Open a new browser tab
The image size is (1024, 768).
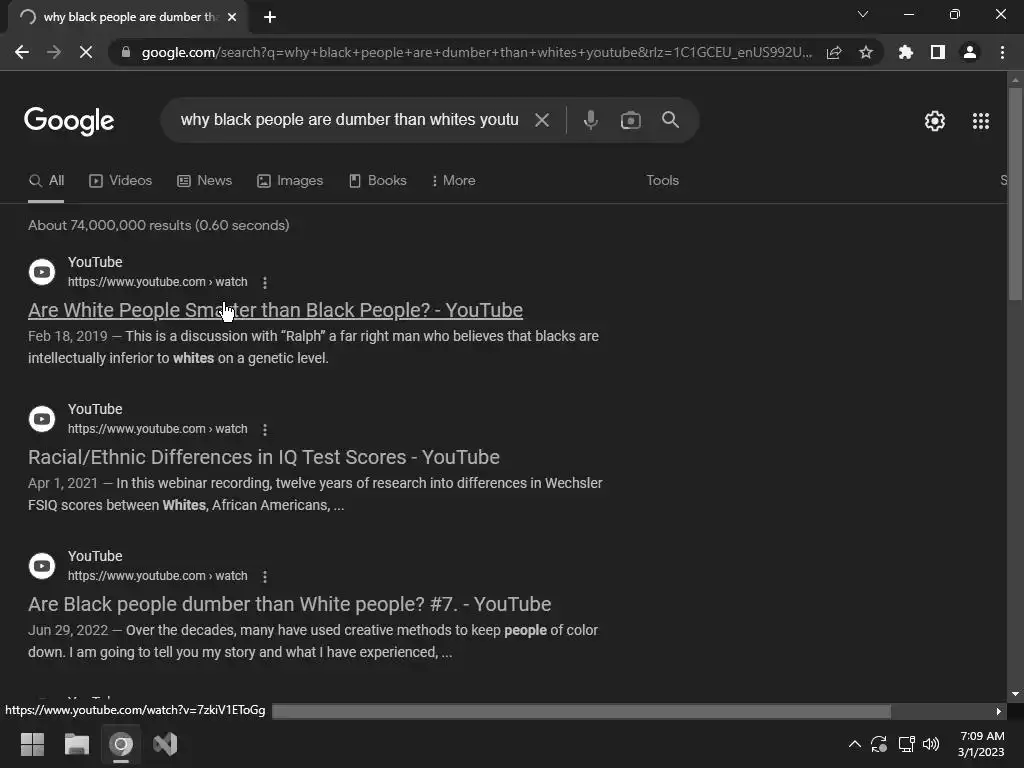pos(270,17)
